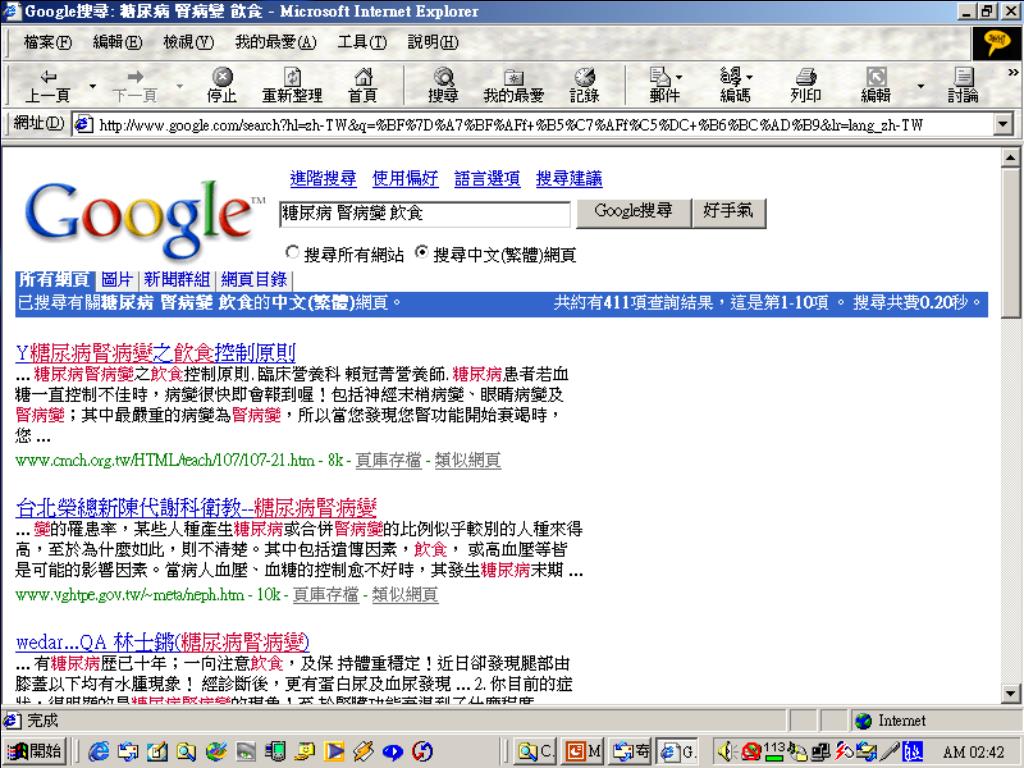The width and height of the screenshot is (1024, 768).
Task: Reload page with 重新整理 button
Action: point(292,86)
